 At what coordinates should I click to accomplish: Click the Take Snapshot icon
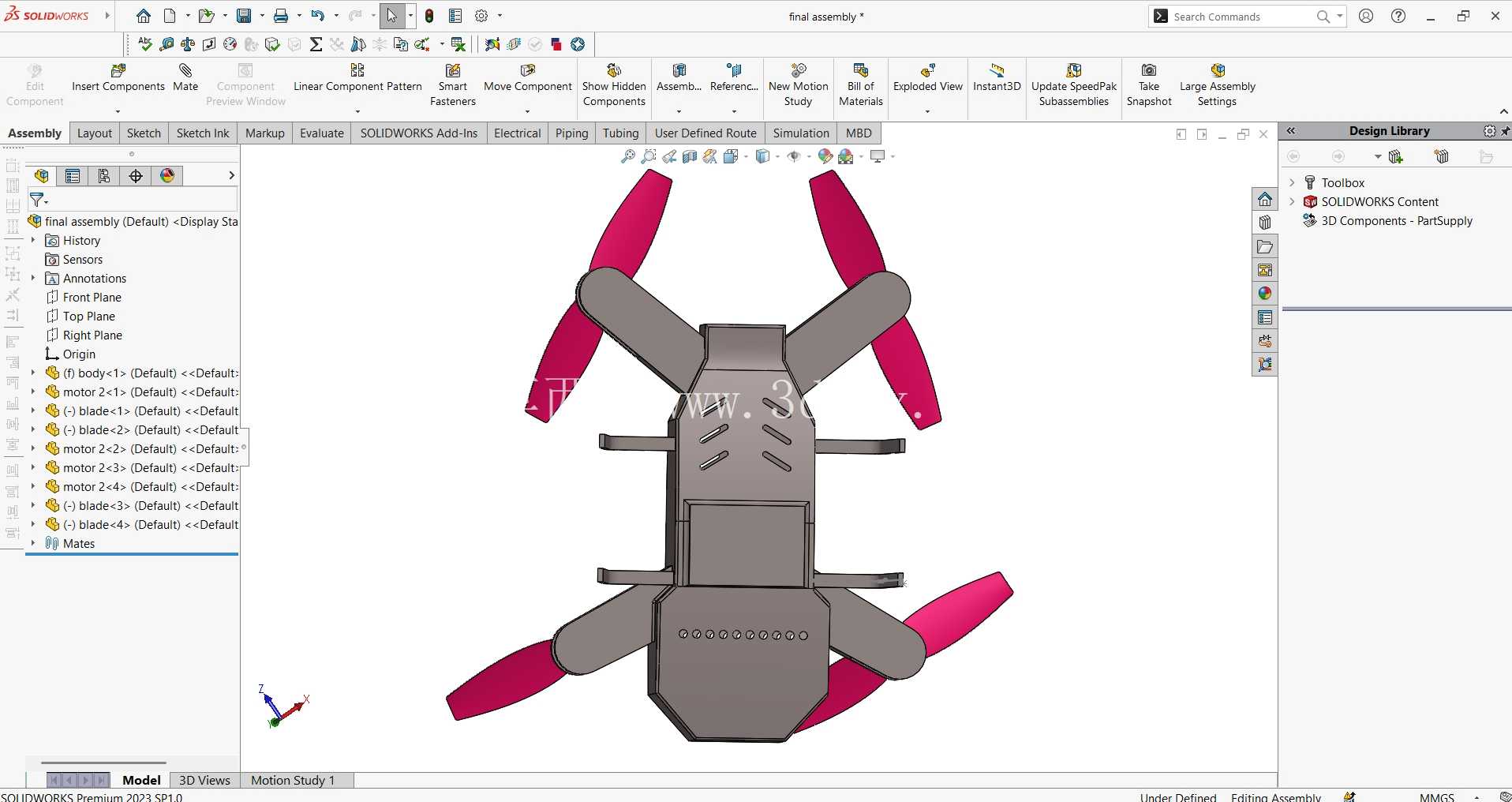(1149, 70)
